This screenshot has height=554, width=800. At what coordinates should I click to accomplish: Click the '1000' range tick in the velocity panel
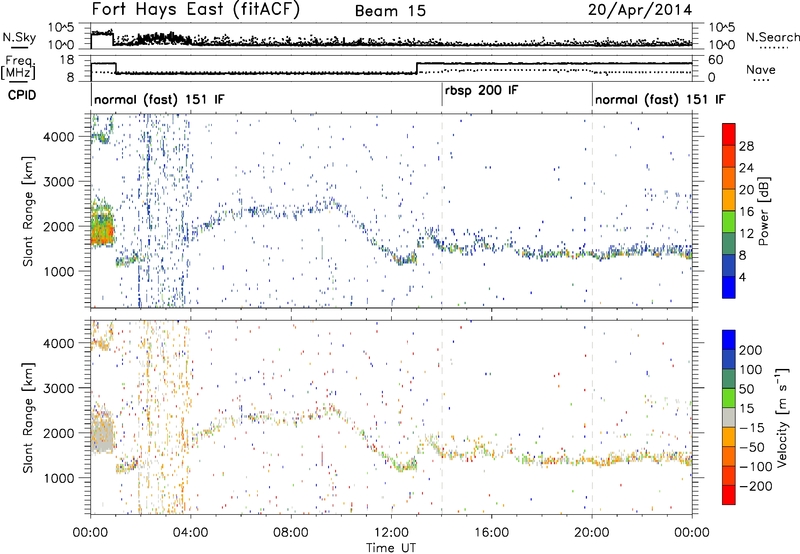coord(58,478)
